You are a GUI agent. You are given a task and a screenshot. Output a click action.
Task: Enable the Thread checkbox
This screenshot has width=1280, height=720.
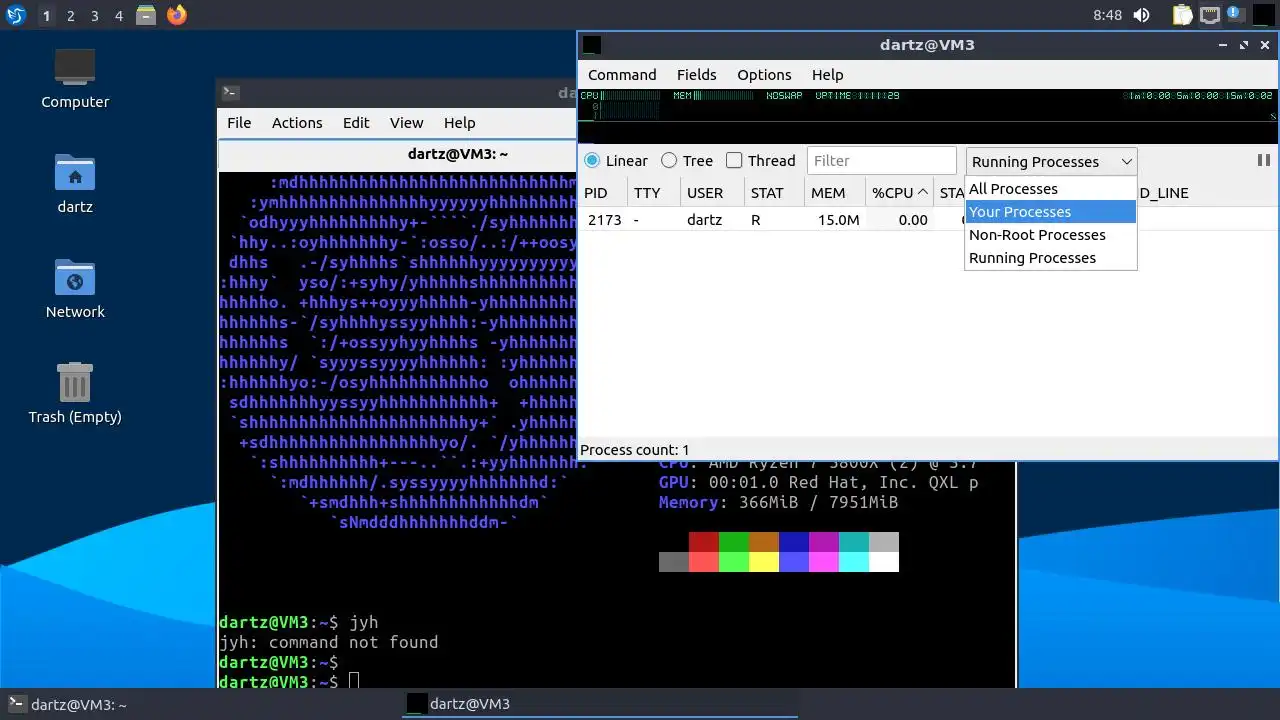[x=760, y=160]
